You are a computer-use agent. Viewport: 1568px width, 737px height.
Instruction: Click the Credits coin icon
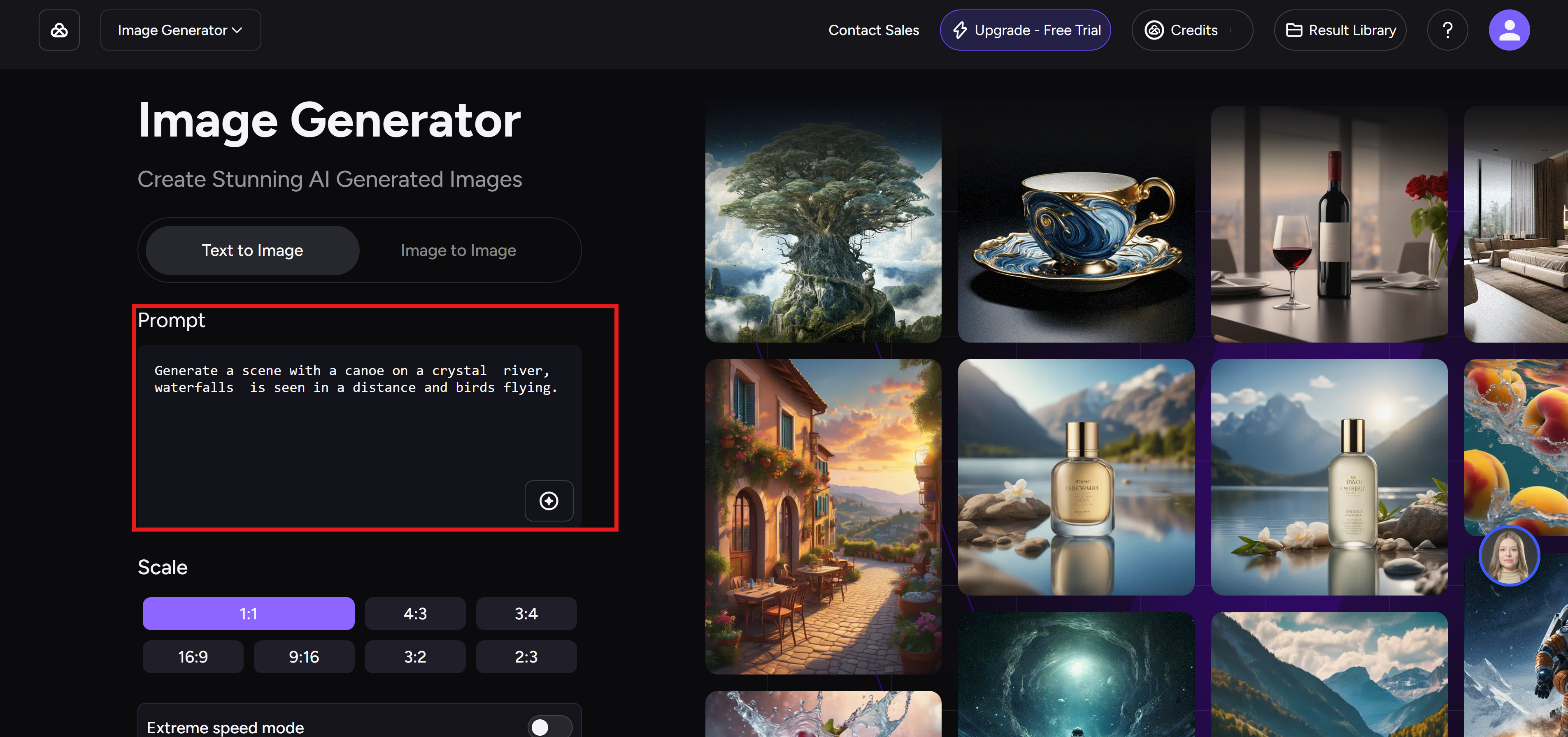pos(1154,30)
